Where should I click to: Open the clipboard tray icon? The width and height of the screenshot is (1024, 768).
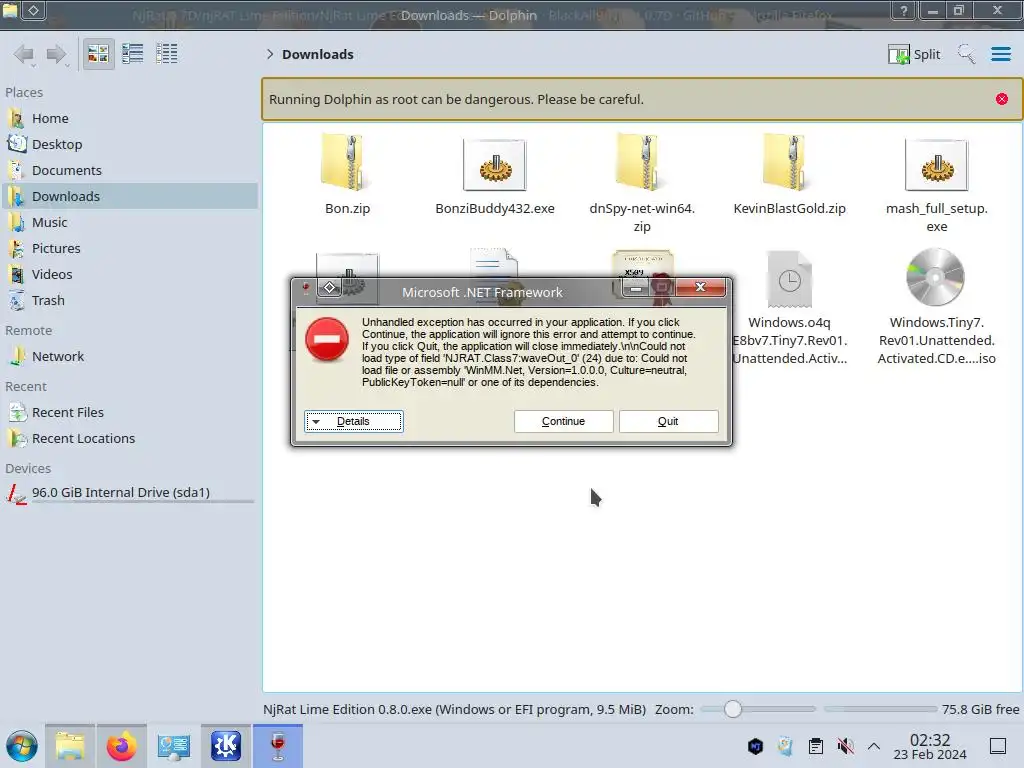[816, 746]
